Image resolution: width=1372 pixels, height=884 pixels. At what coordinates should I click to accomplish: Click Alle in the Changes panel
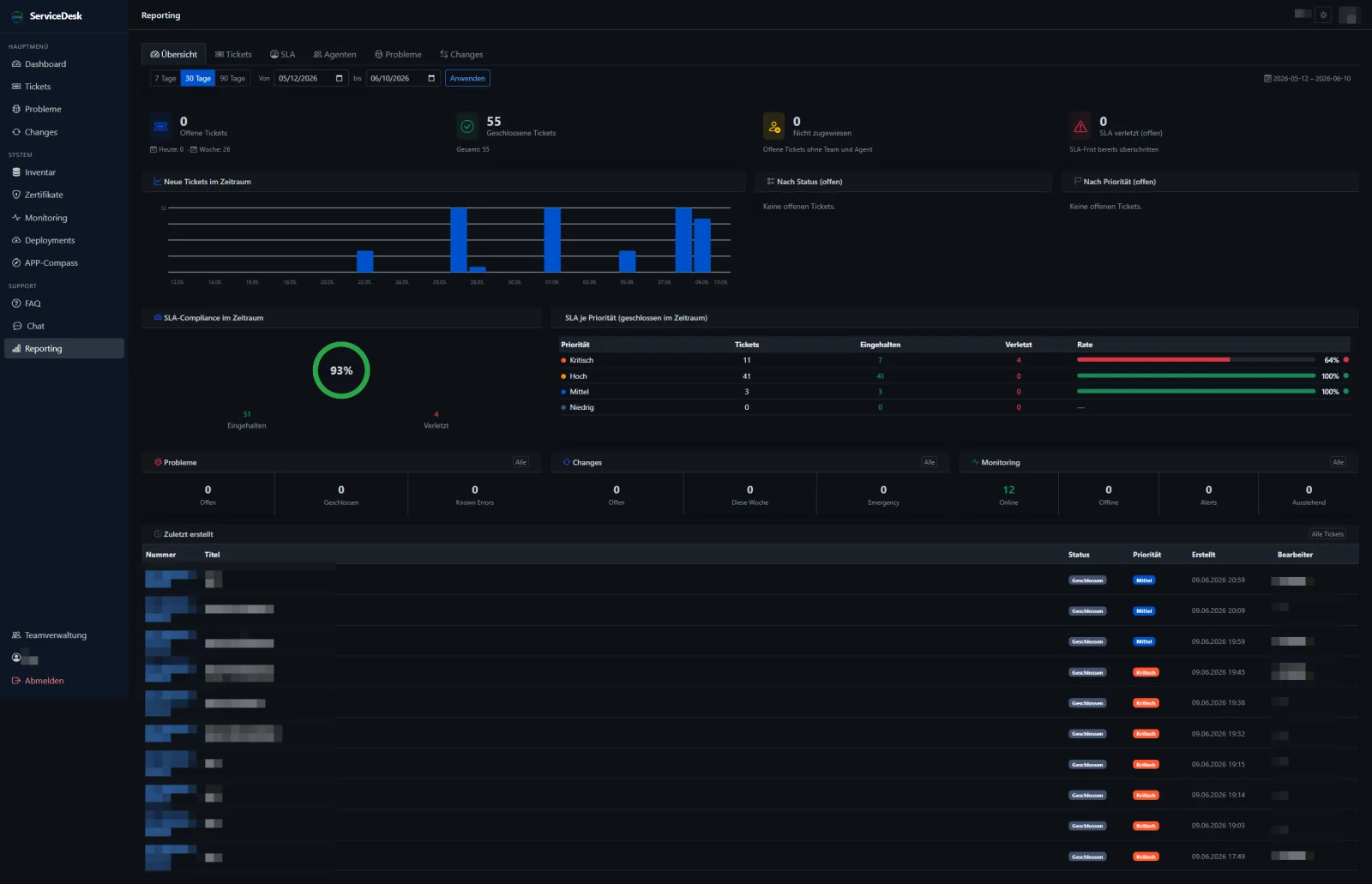tap(930, 462)
